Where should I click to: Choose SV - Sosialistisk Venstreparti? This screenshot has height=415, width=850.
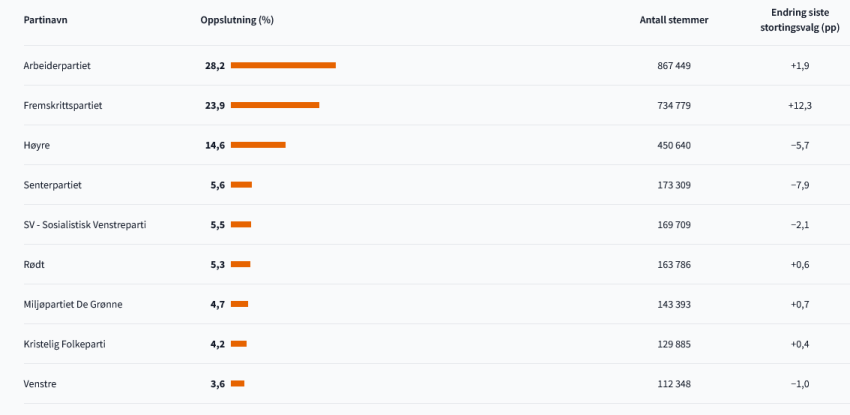(x=85, y=225)
